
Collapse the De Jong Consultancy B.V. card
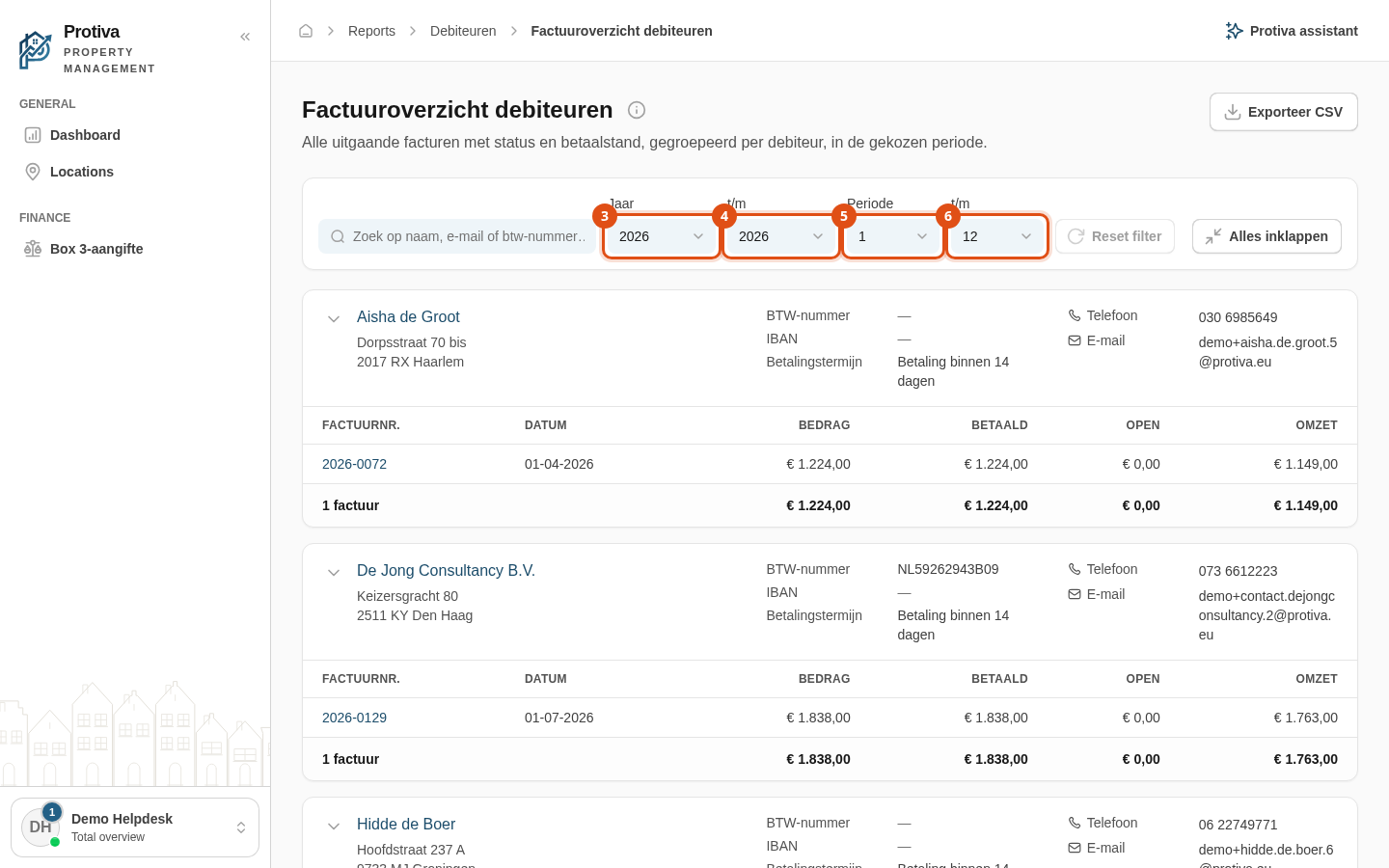coord(334,572)
